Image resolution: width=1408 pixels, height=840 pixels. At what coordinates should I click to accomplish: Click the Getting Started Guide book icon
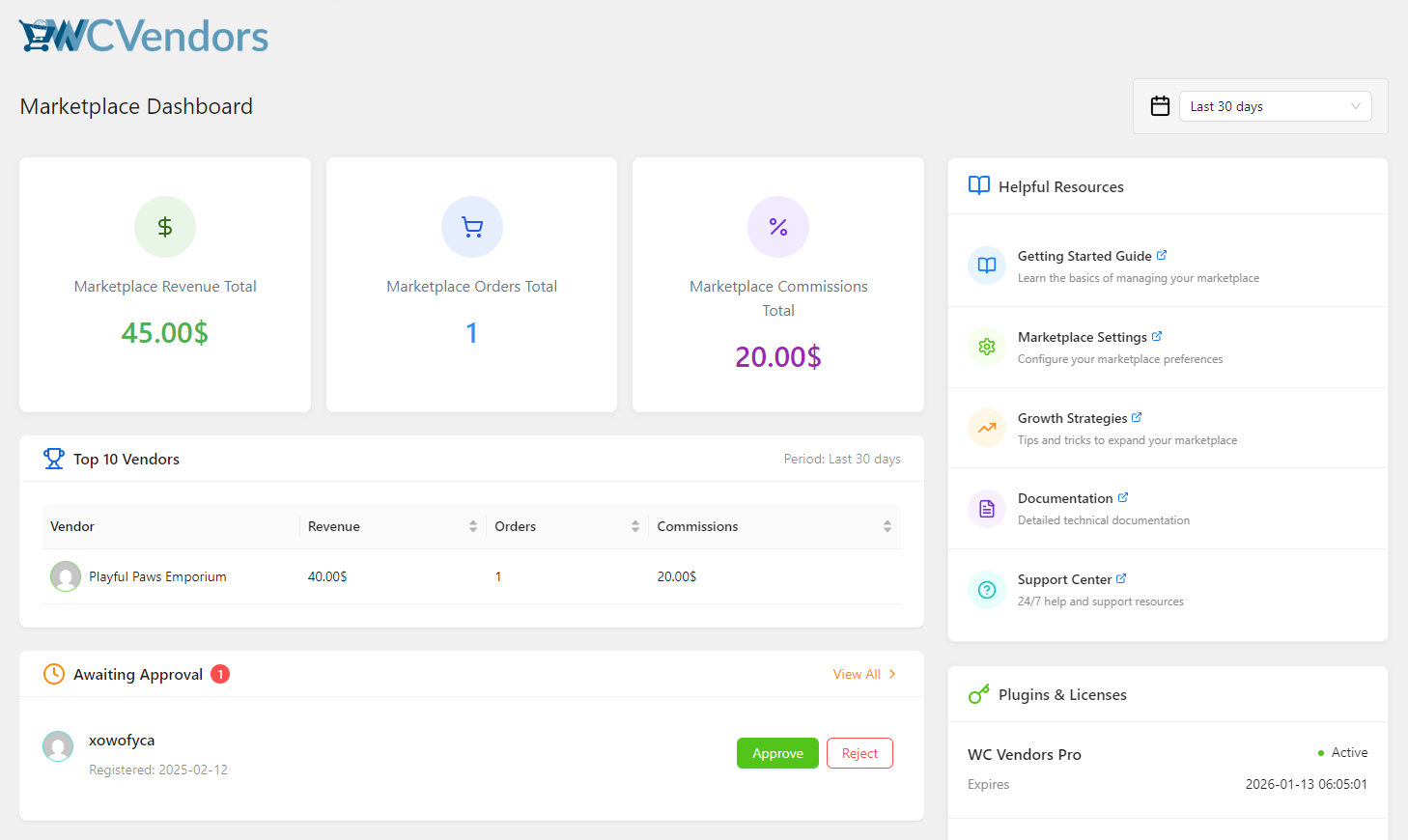tap(986, 266)
